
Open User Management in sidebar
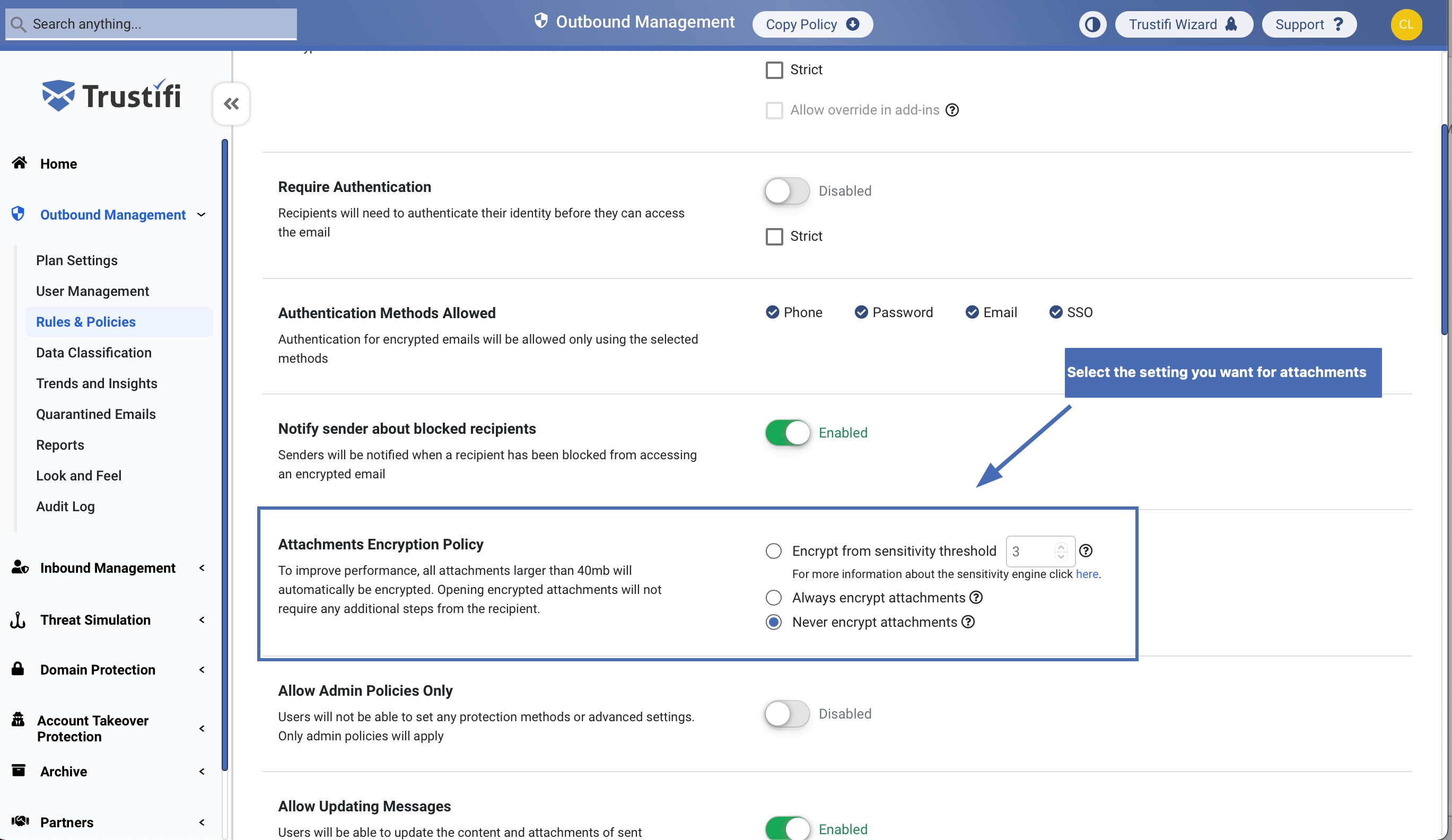(x=92, y=291)
